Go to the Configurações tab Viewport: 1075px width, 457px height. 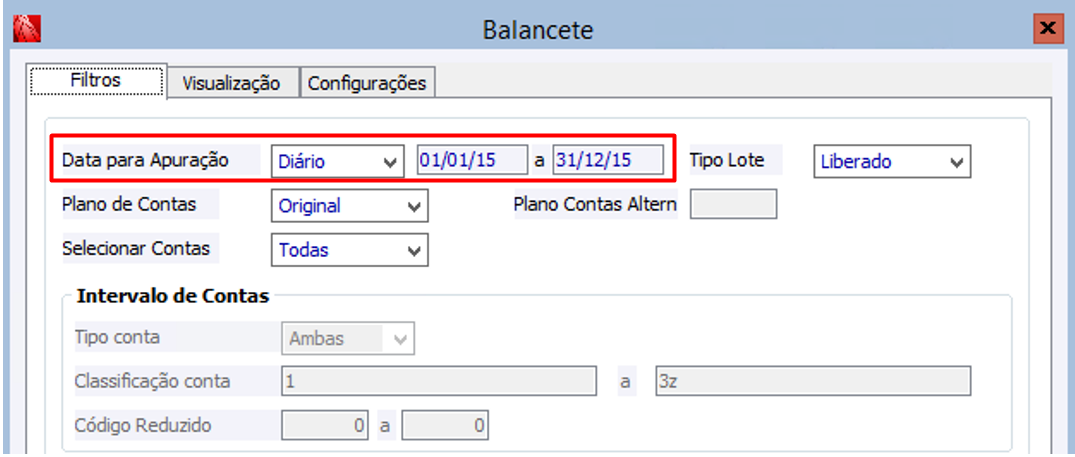coord(367,83)
